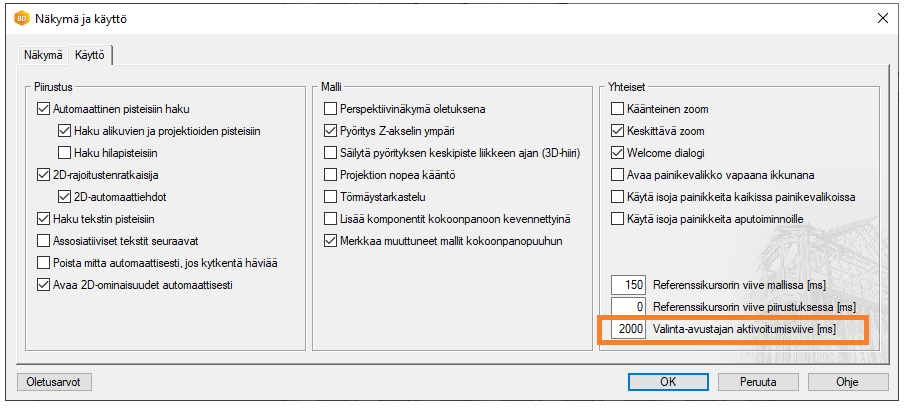The height and width of the screenshot is (410, 905).
Task: Enable Törmäystarkastelu checkbox
Action: (331, 196)
